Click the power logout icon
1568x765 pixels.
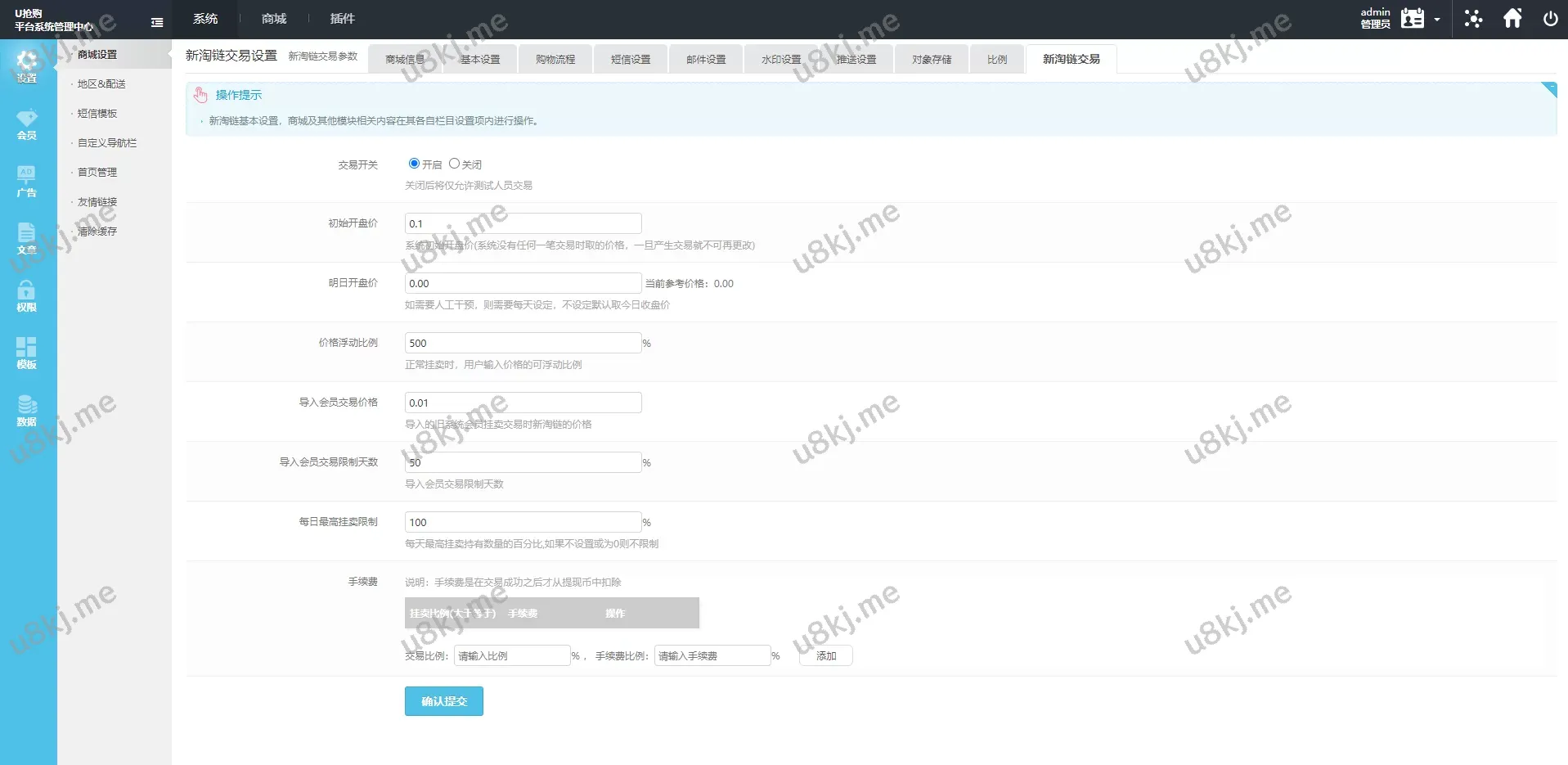(1550, 19)
